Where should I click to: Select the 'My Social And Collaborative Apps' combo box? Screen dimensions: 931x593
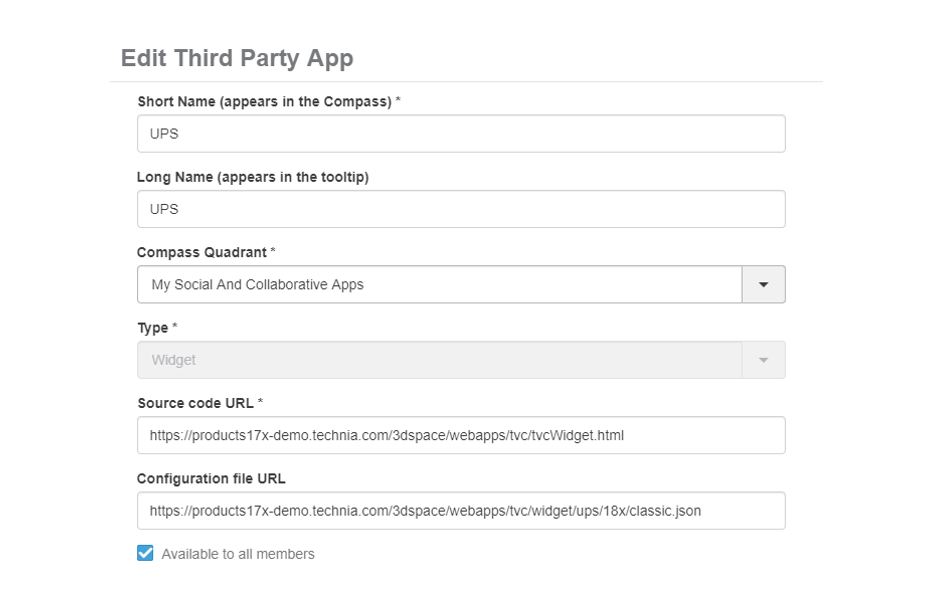coord(438,284)
